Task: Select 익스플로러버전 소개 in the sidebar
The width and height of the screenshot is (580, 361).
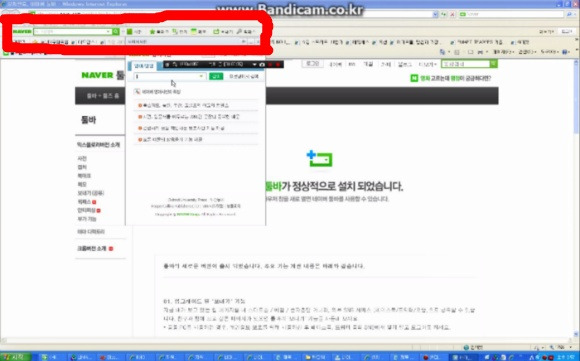Action: point(98,145)
